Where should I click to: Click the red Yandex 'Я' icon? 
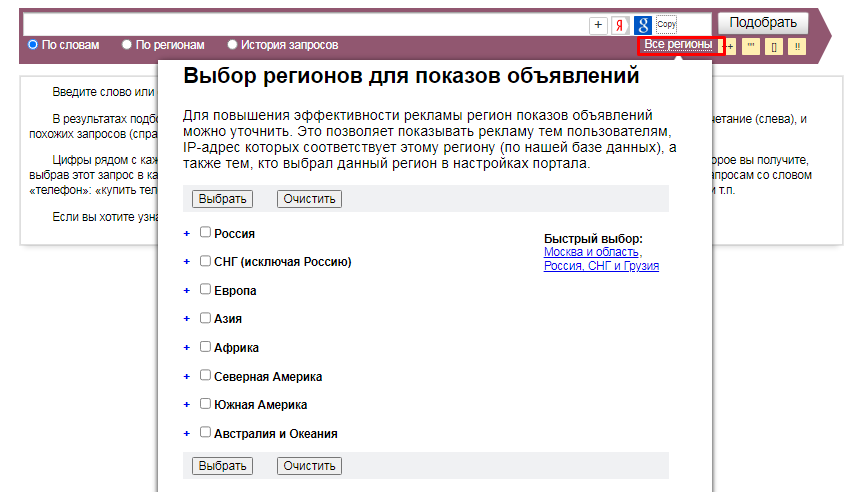pyautogui.click(x=621, y=25)
